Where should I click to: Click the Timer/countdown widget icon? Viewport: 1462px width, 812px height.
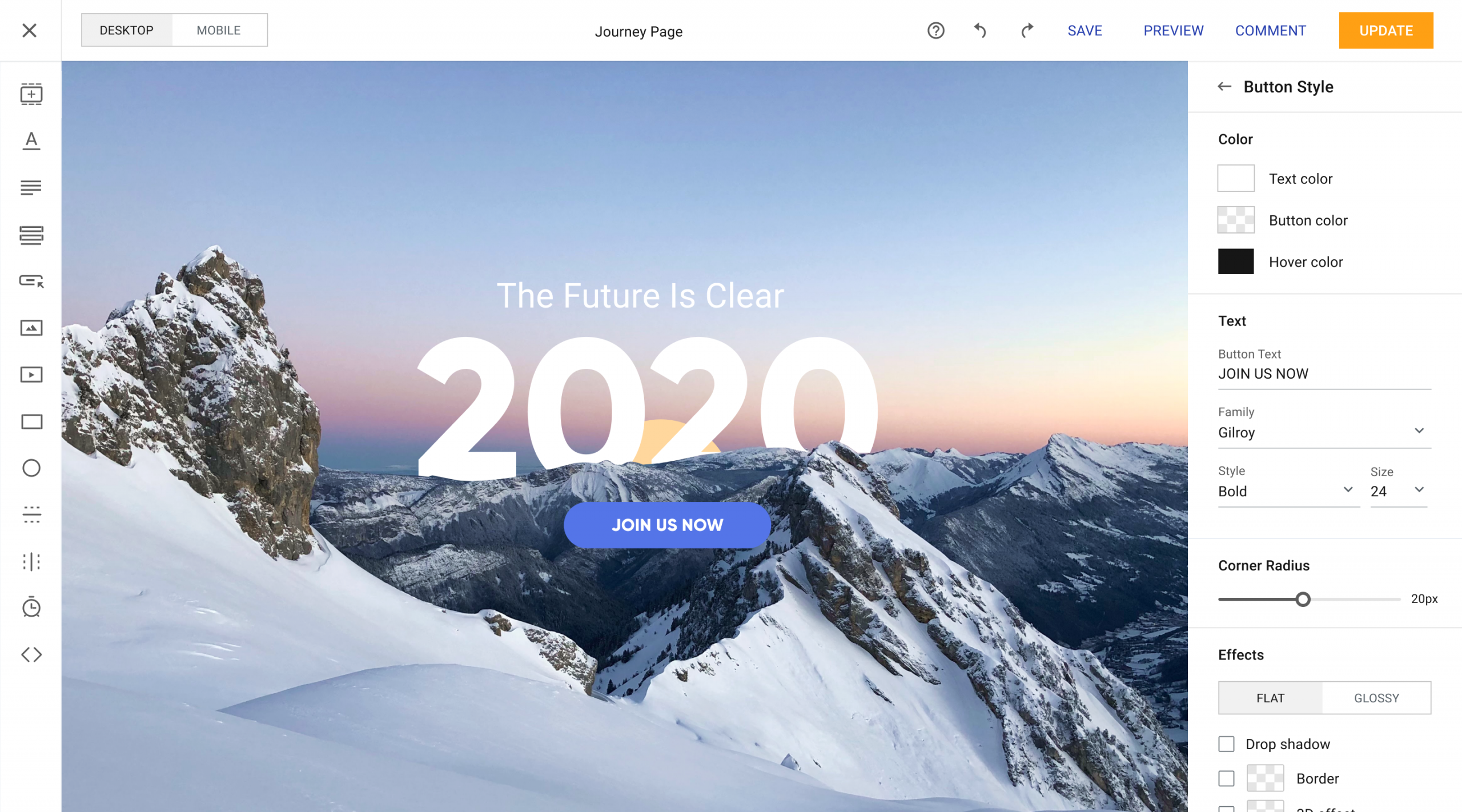(x=31, y=607)
